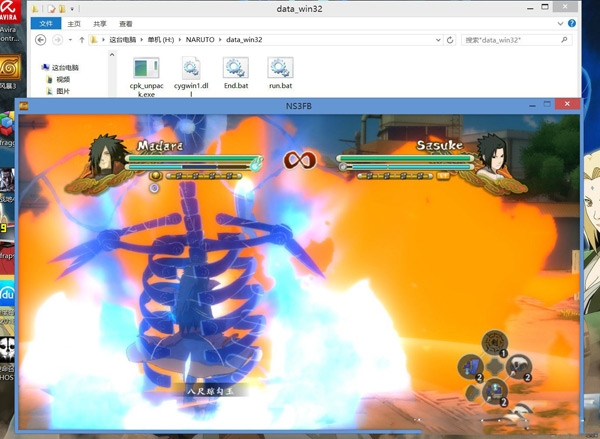The height and width of the screenshot is (439, 600).
Task: Click infinity timer symbol in game
Action: tap(300, 160)
